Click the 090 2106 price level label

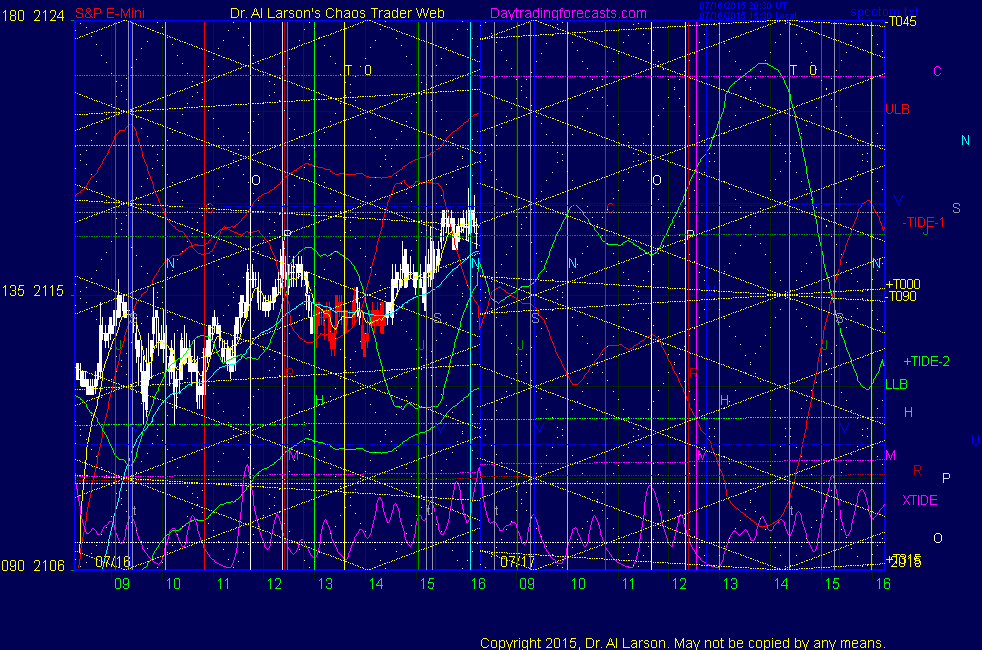coord(34,566)
